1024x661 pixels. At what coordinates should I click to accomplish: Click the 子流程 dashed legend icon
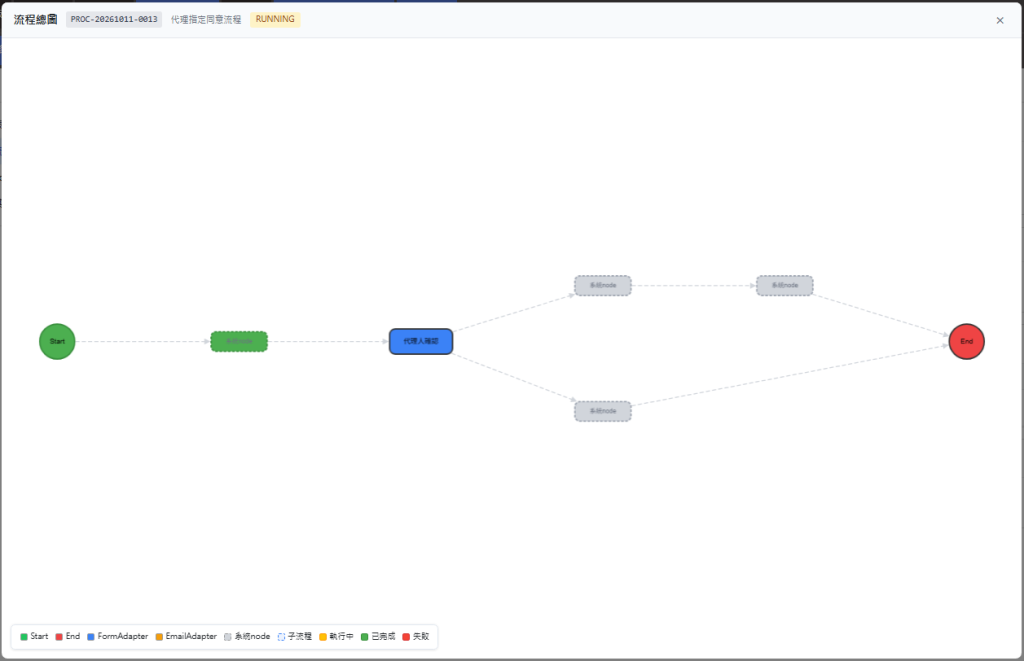click(x=281, y=637)
